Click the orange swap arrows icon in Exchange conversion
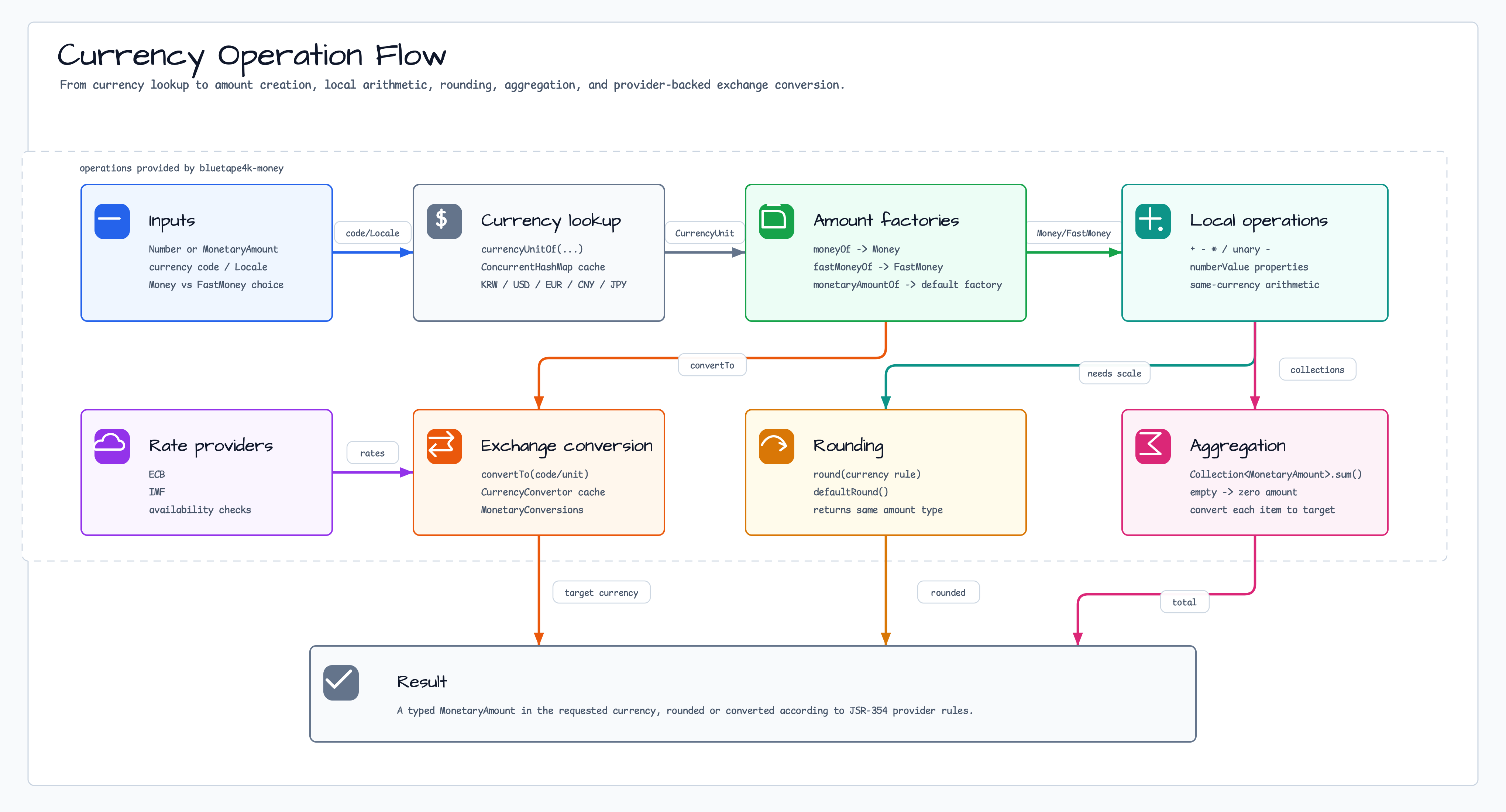The width and height of the screenshot is (1506, 812). (x=444, y=446)
